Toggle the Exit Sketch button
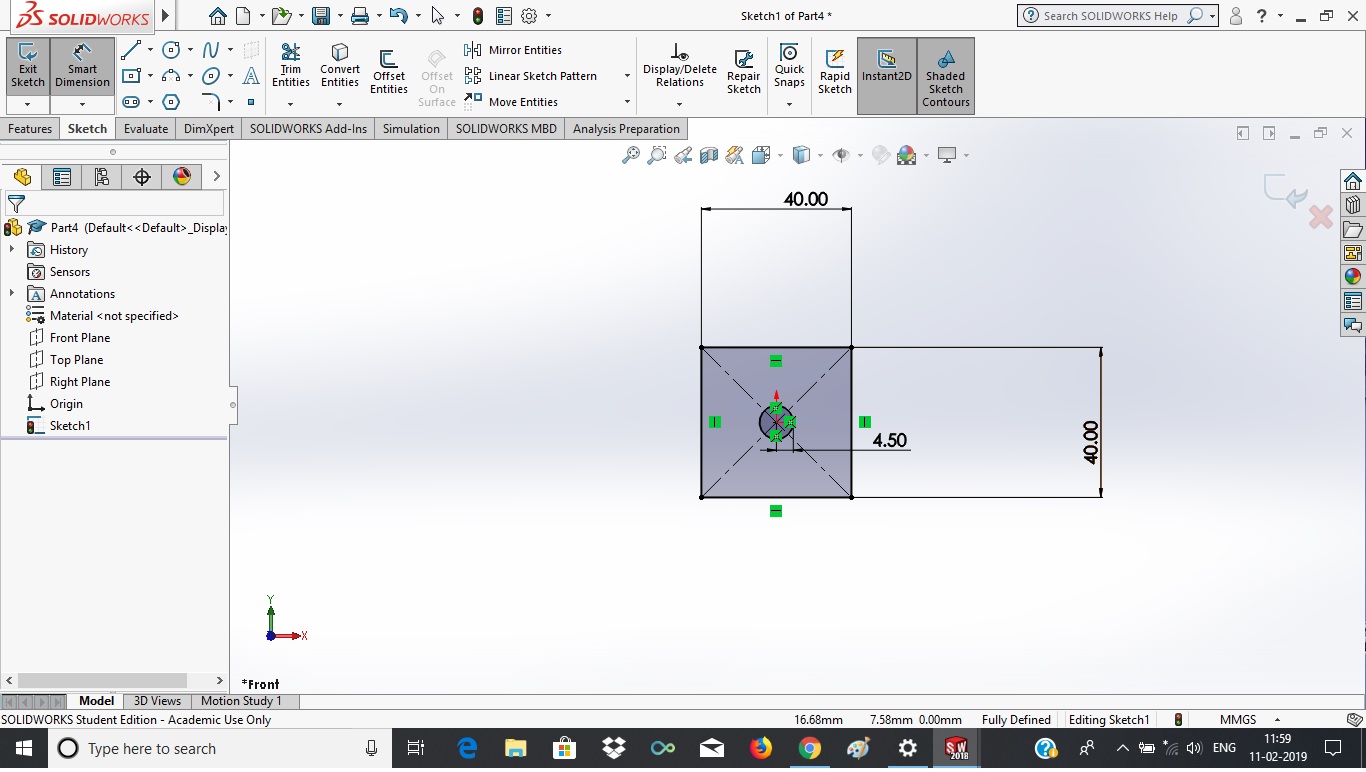Screen dimensions: 1366x772 (x=28, y=66)
